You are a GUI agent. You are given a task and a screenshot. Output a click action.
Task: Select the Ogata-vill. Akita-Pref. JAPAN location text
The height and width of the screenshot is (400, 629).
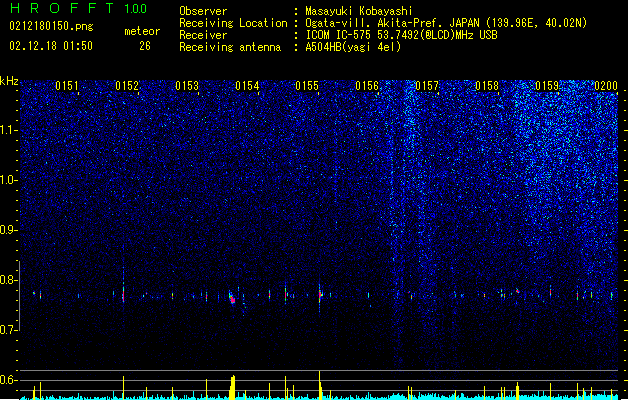[446, 23]
